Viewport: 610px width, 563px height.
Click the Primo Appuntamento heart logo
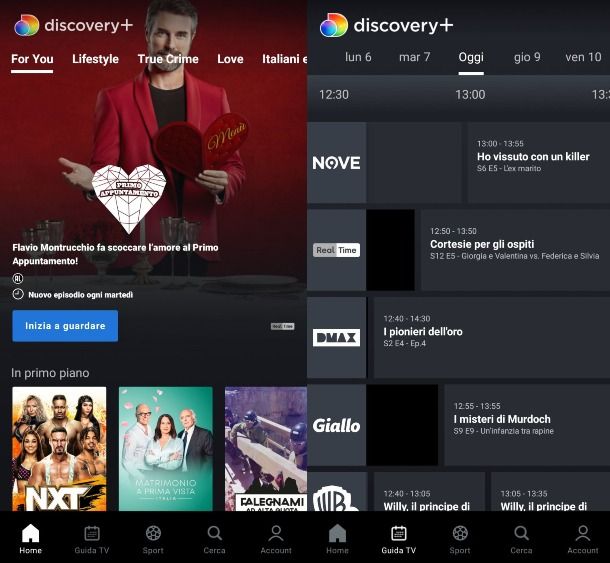click(129, 198)
